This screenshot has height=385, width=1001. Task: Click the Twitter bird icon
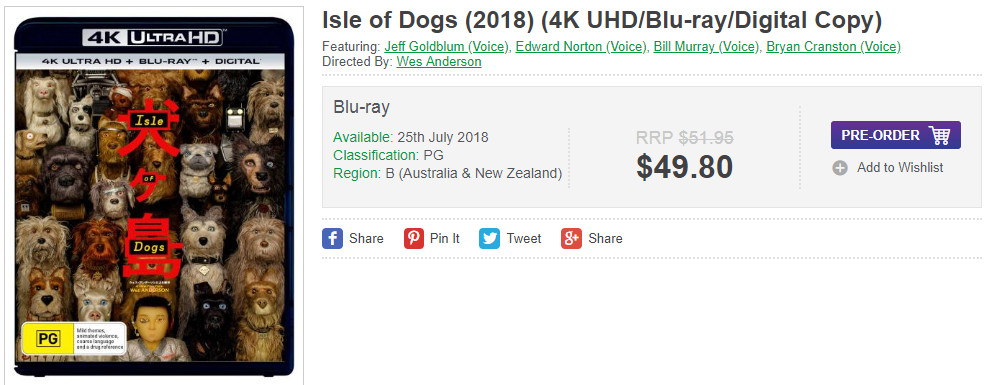(490, 239)
